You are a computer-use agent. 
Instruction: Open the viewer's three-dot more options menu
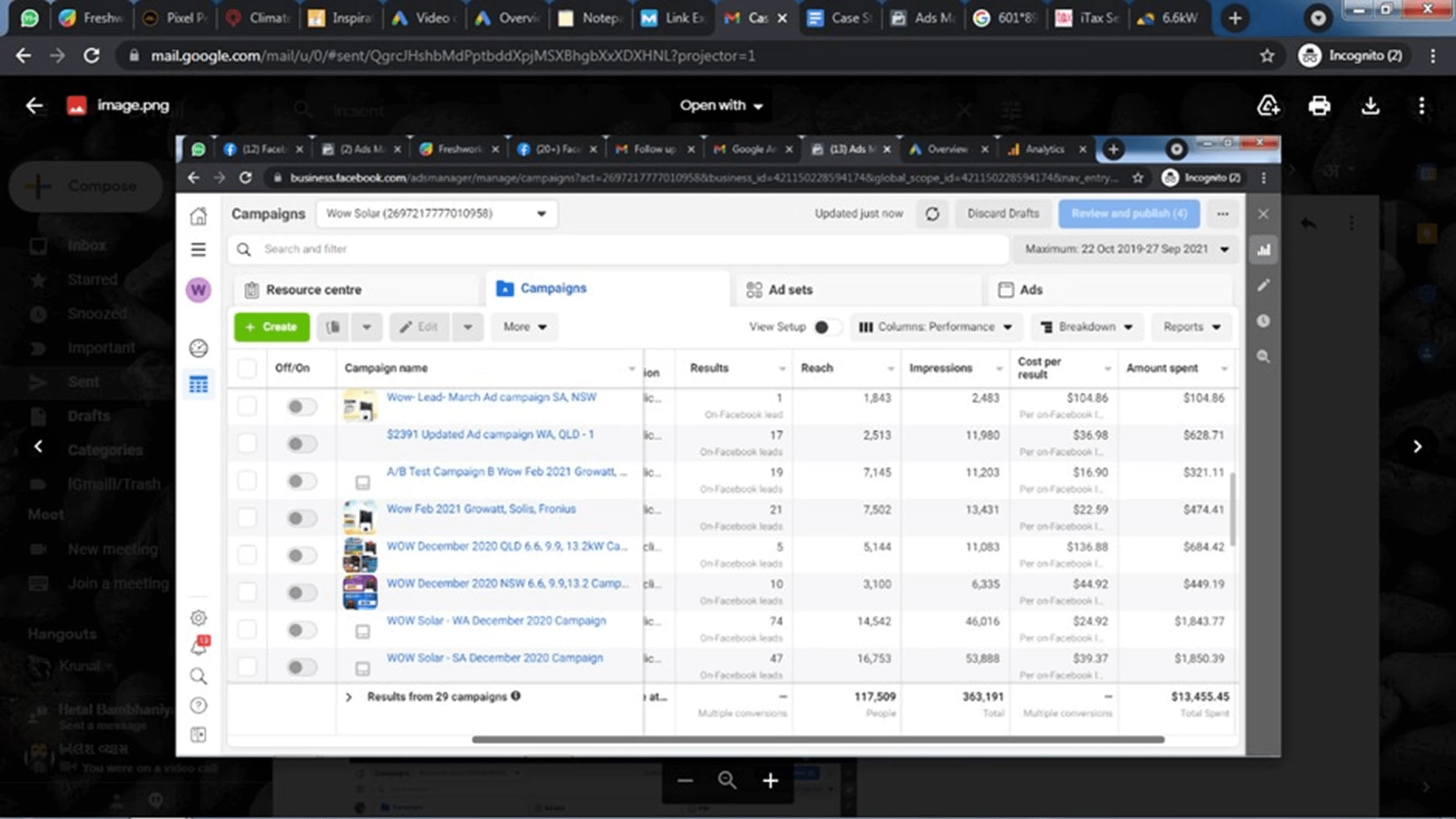(1421, 106)
